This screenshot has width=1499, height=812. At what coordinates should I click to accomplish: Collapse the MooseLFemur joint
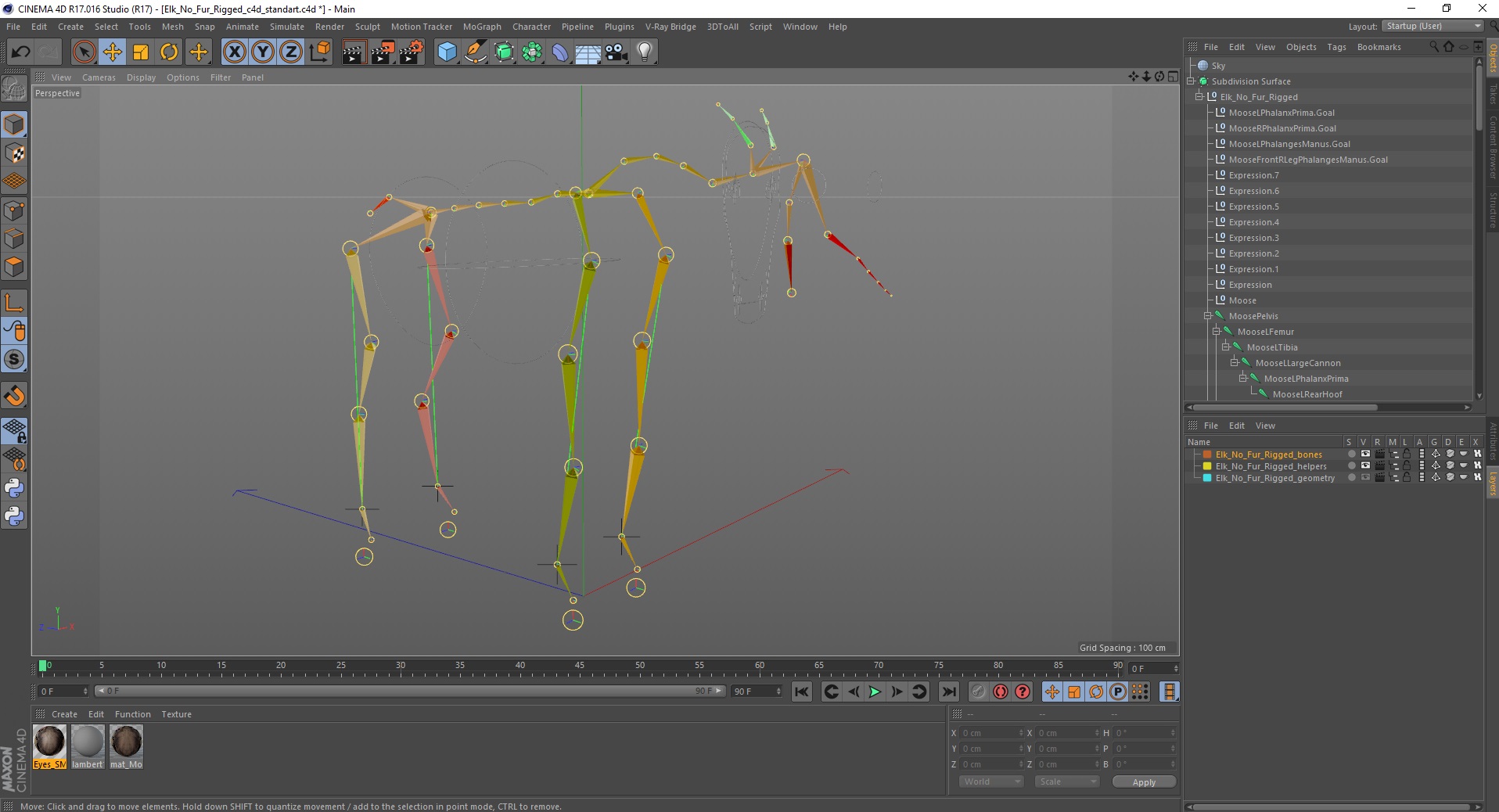click(1217, 332)
